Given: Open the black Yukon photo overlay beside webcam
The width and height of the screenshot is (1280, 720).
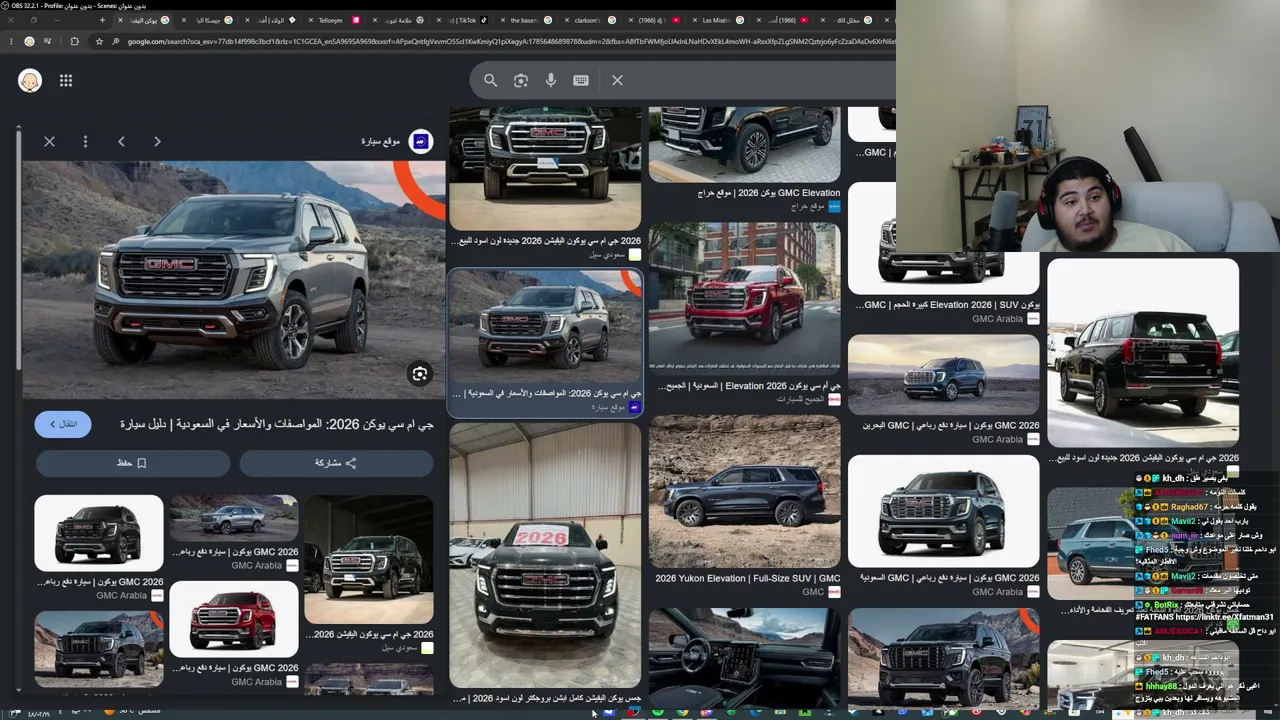Looking at the screenshot, I should point(1143,353).
